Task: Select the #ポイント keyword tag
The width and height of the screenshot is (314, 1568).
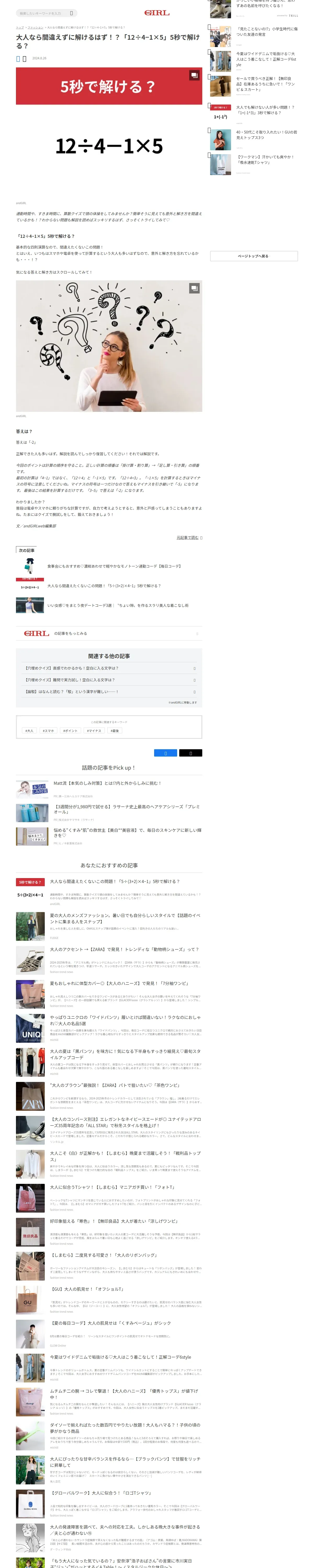Action: (x=70, y=730)
